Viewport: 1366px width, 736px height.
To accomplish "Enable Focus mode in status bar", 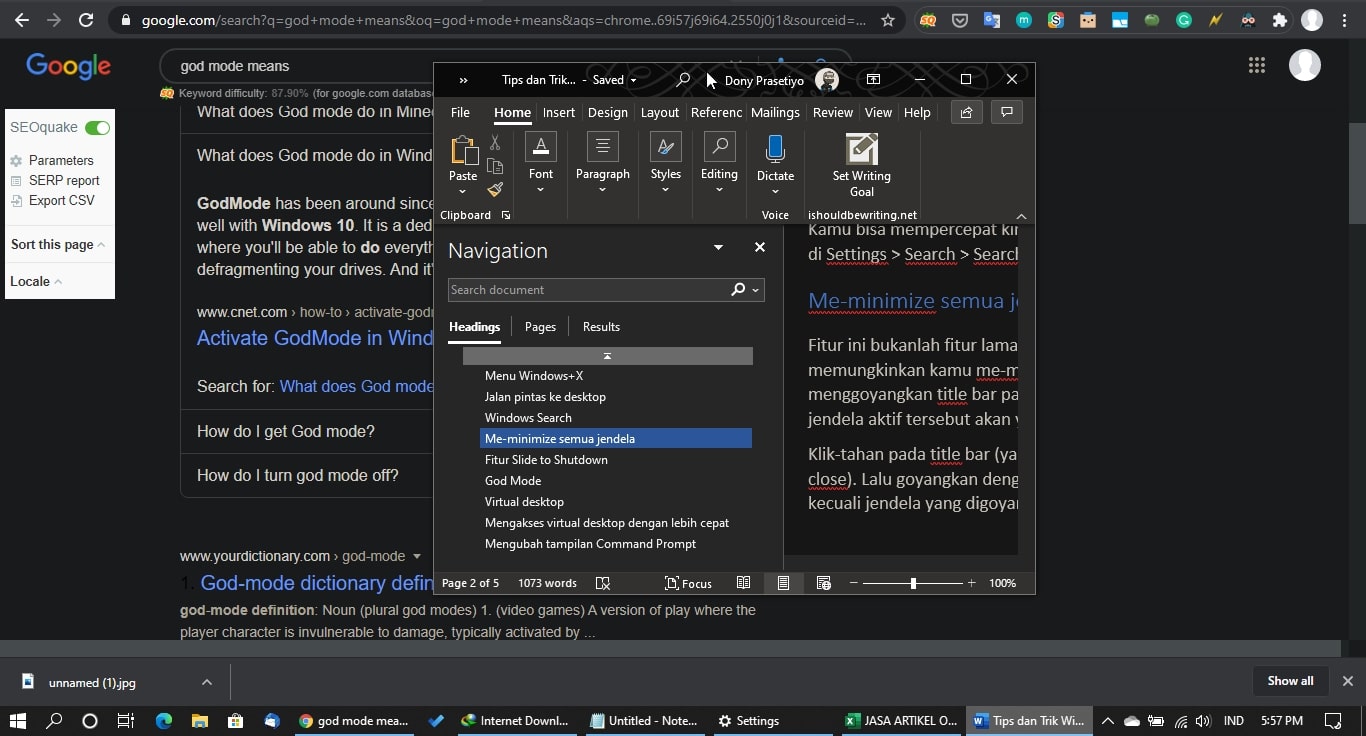I will click(688, 583).
